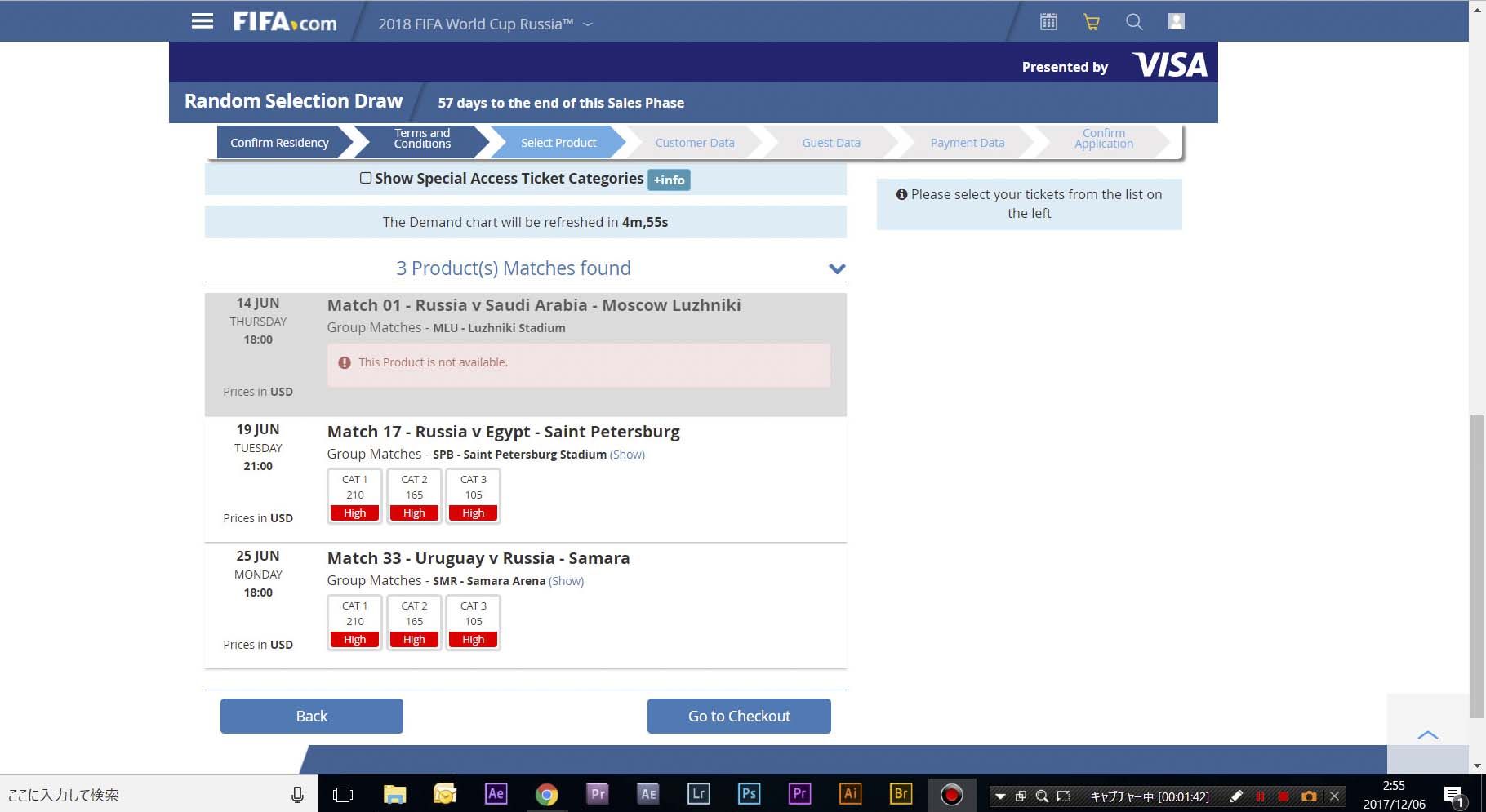Click the search magnifier icon in header

click(1134, 22)
